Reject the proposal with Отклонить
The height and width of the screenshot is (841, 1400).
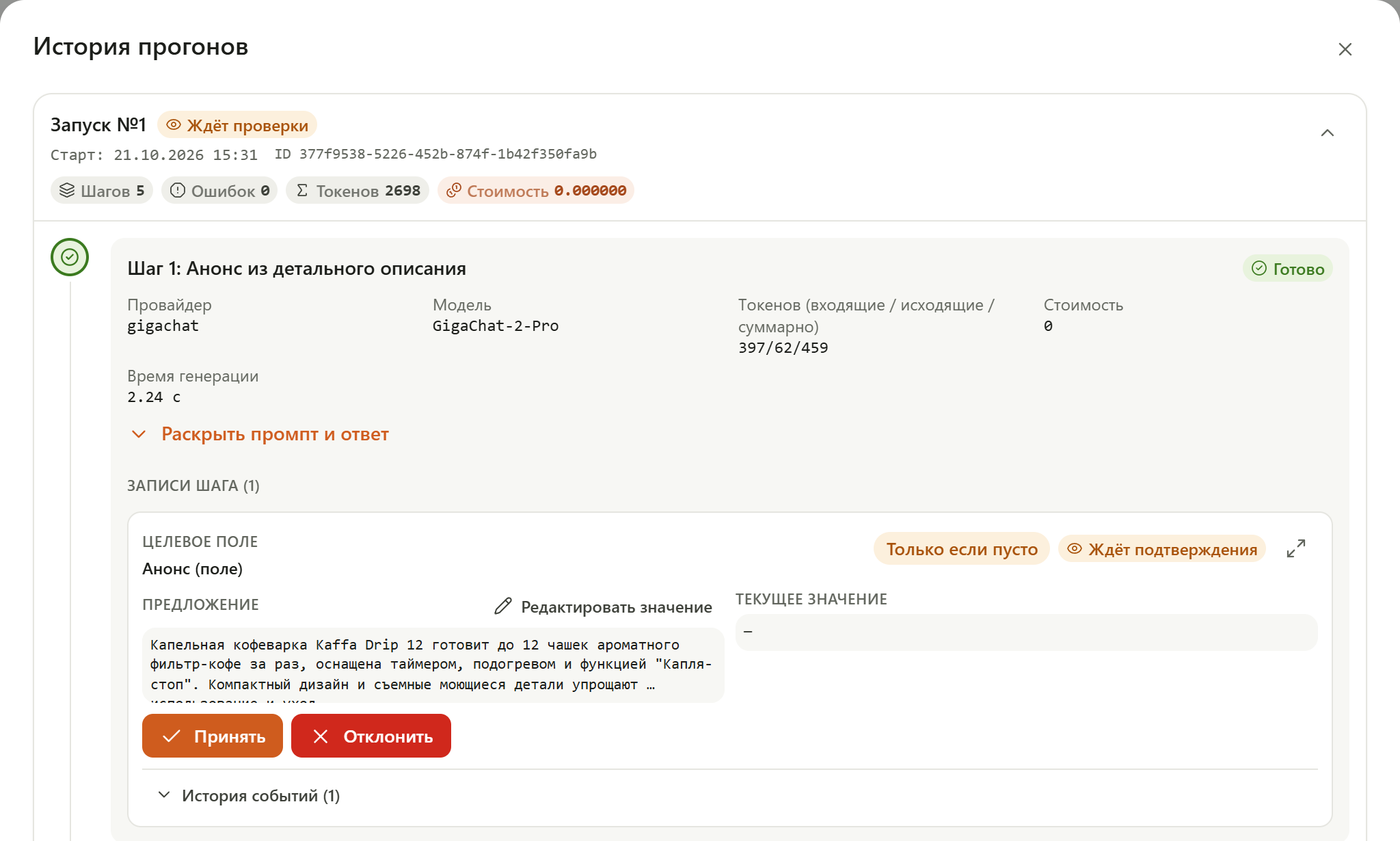pyautogui.click(x=371, y=736)
